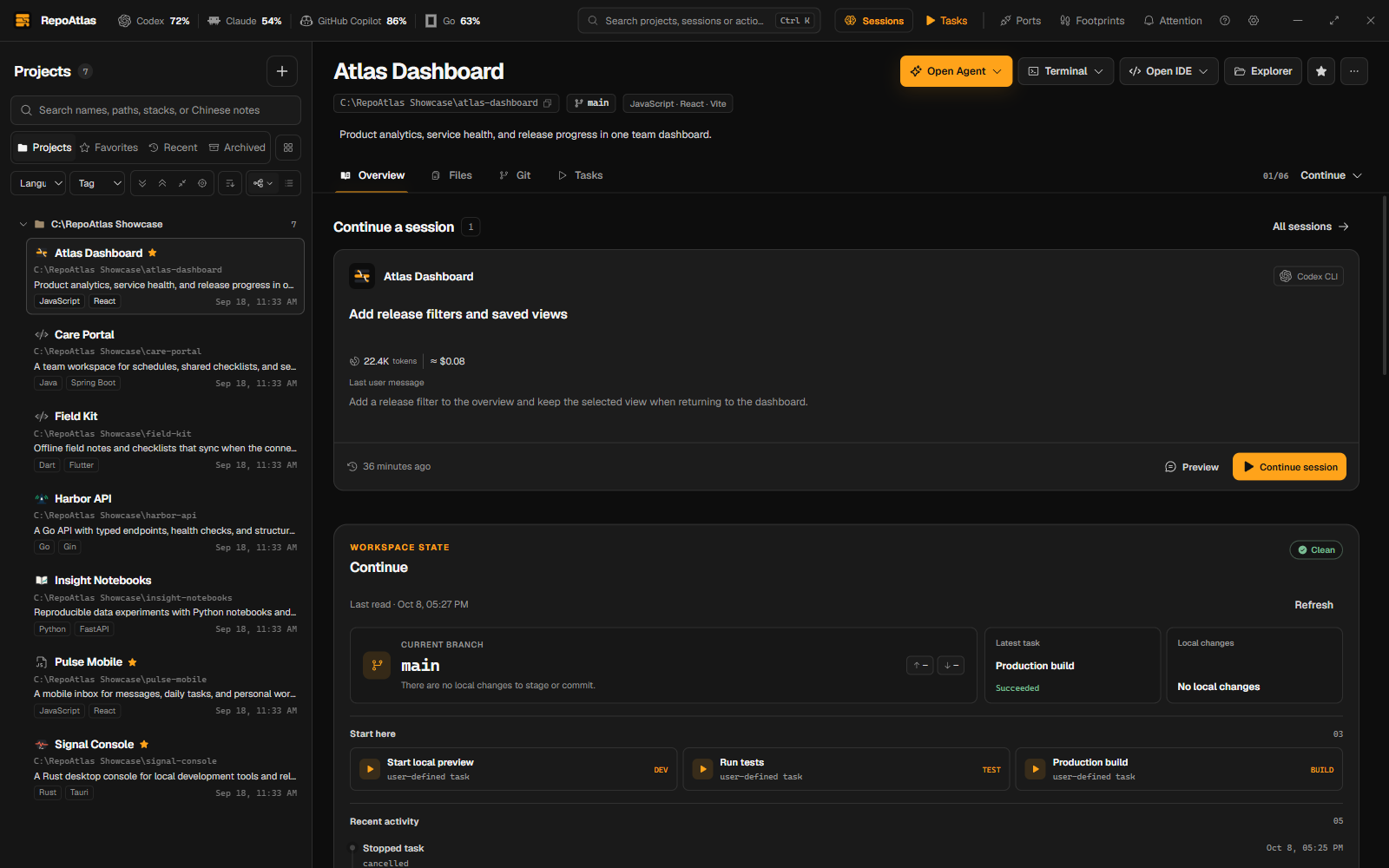
Task: Click the pull arrow button on the main branch
Action: [x=951, y=666]
